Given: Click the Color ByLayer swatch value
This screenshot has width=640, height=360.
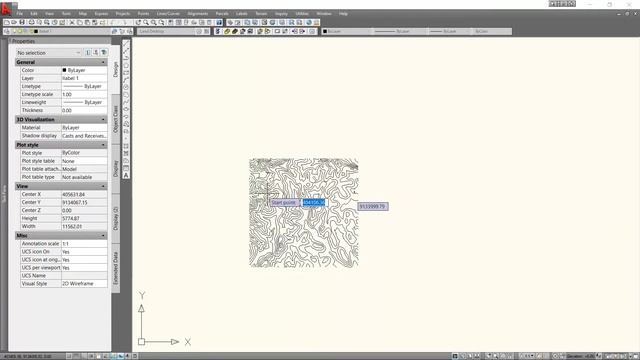Looking at the screenshot, I should point(84,70).
